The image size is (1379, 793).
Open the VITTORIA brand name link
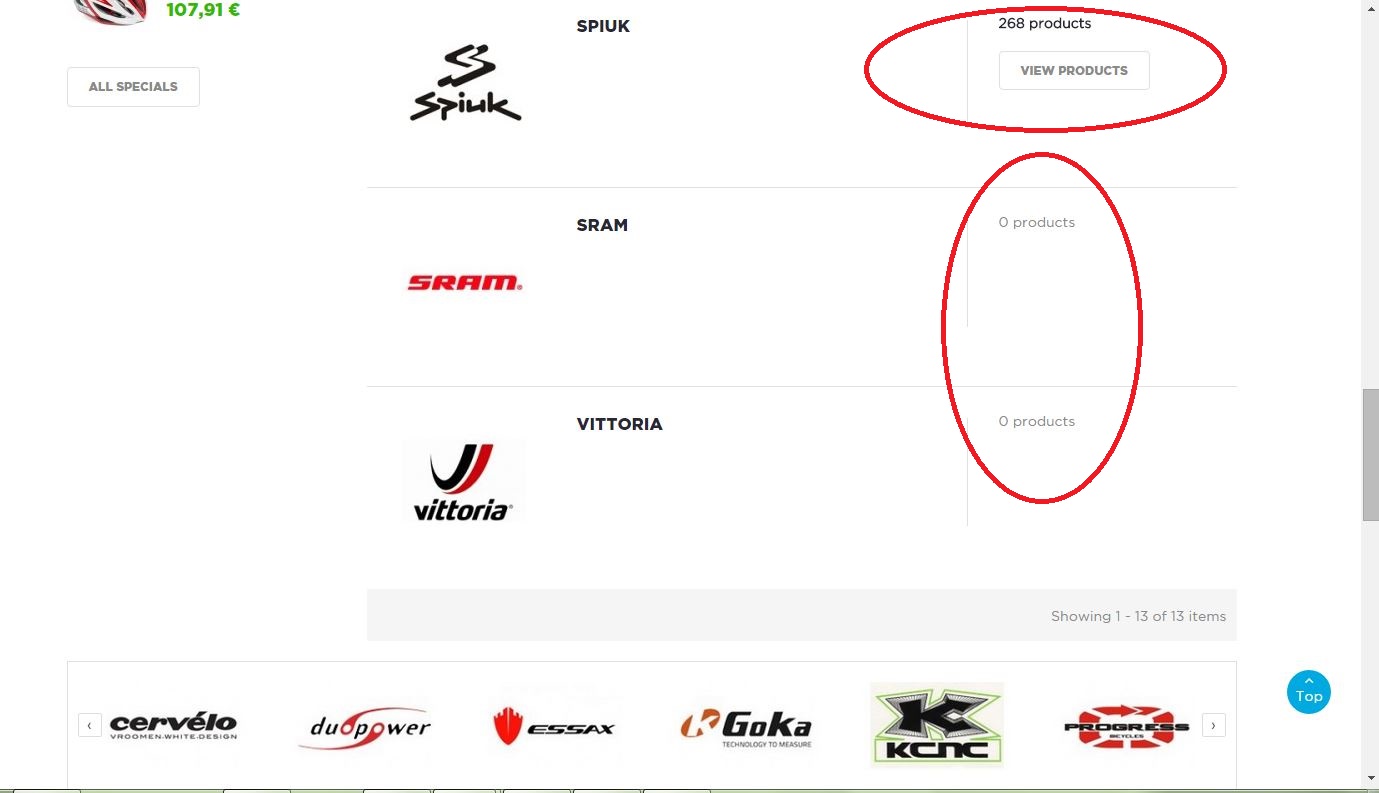(619, 425)
